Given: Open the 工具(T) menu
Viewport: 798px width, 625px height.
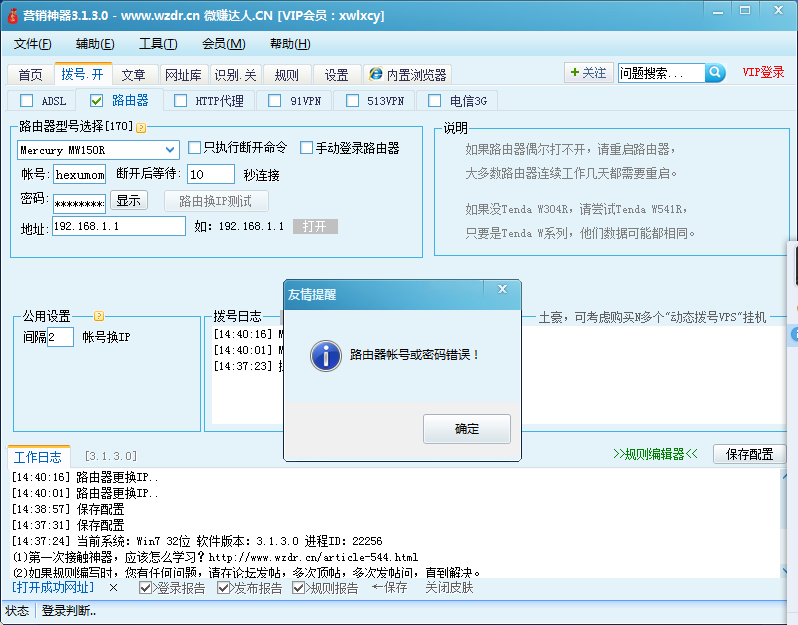Looking at the screenshot, I should (158, 44).
